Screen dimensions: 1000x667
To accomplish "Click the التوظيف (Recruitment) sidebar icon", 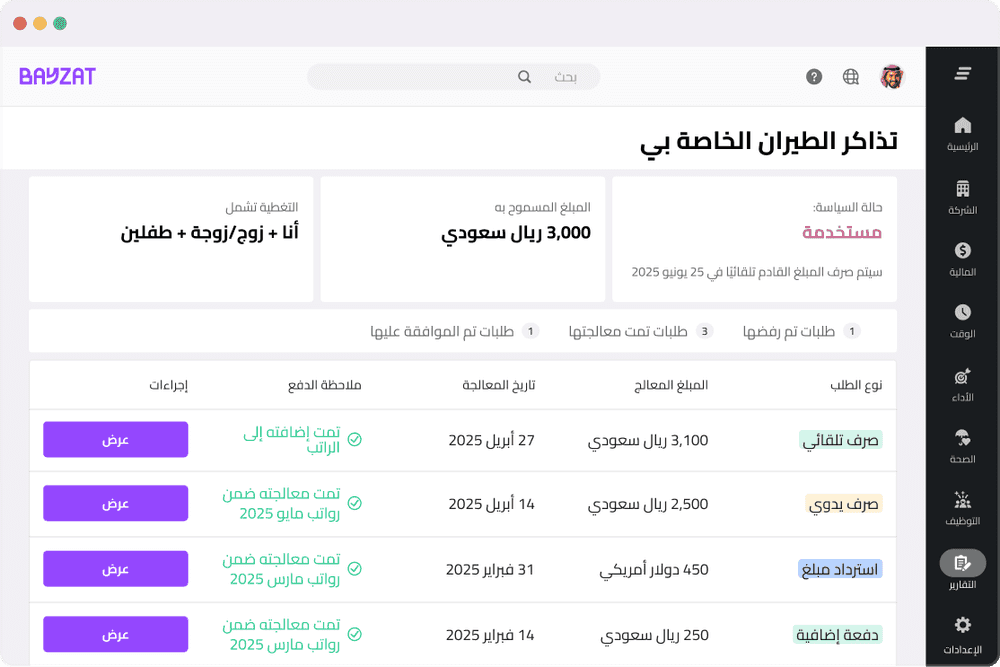I will click(x=962, y=502).
